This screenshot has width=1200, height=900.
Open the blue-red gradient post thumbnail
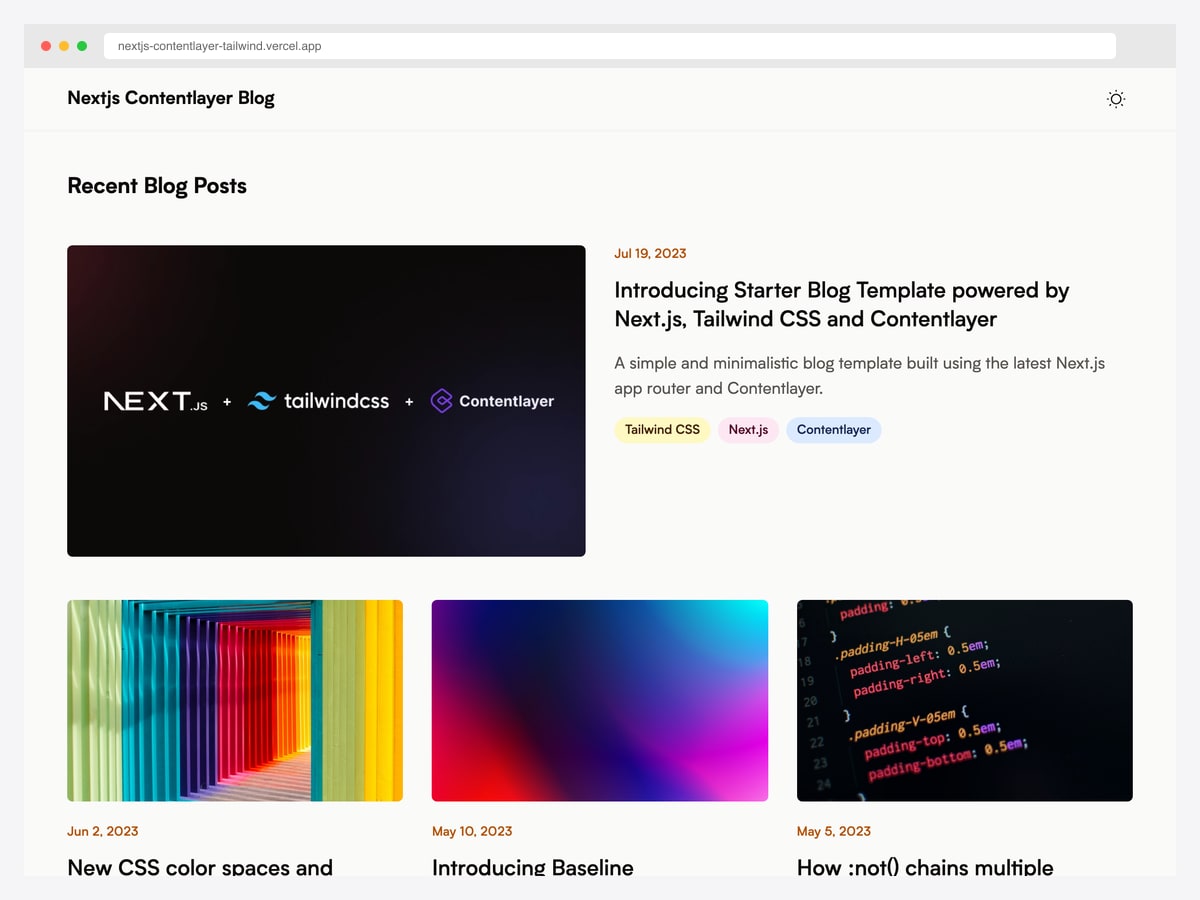(600, 700)
